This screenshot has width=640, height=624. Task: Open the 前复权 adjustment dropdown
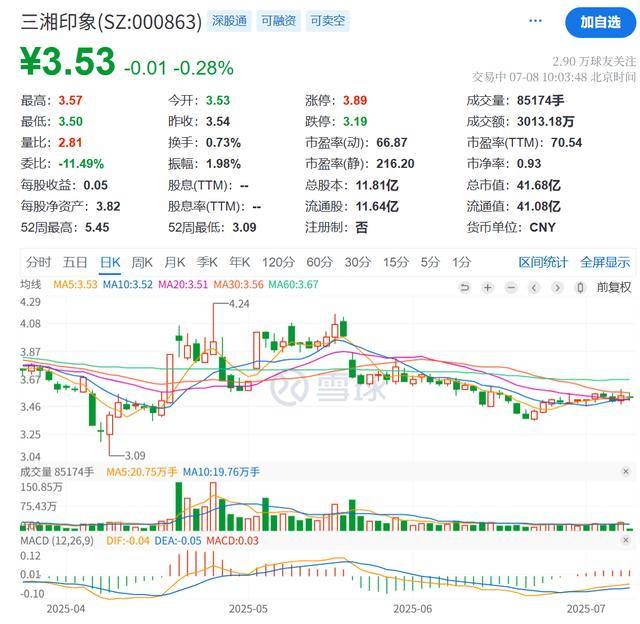(614, 288)
